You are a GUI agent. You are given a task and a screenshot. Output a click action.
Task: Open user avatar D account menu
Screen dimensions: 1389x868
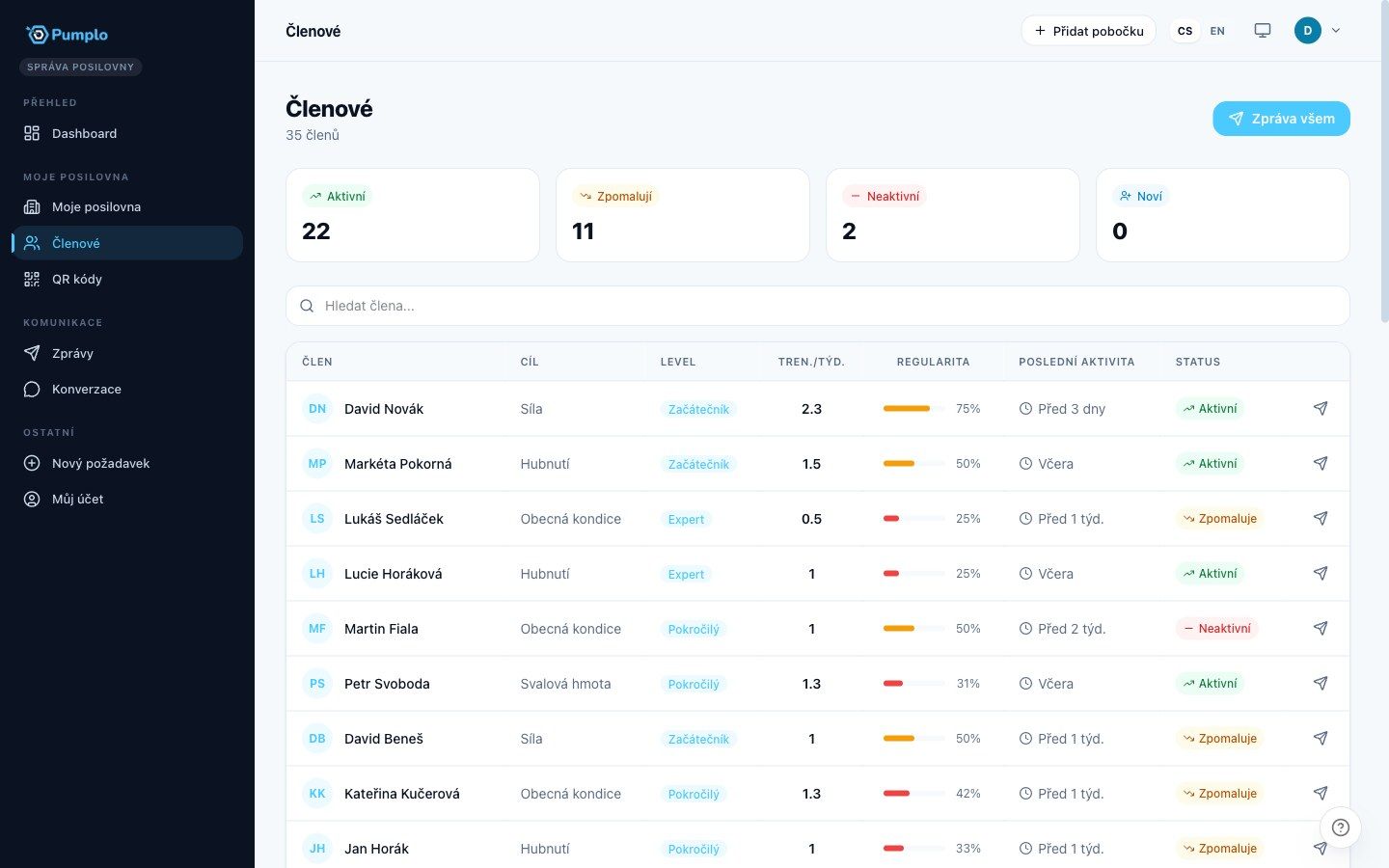tap(1318, 31)
